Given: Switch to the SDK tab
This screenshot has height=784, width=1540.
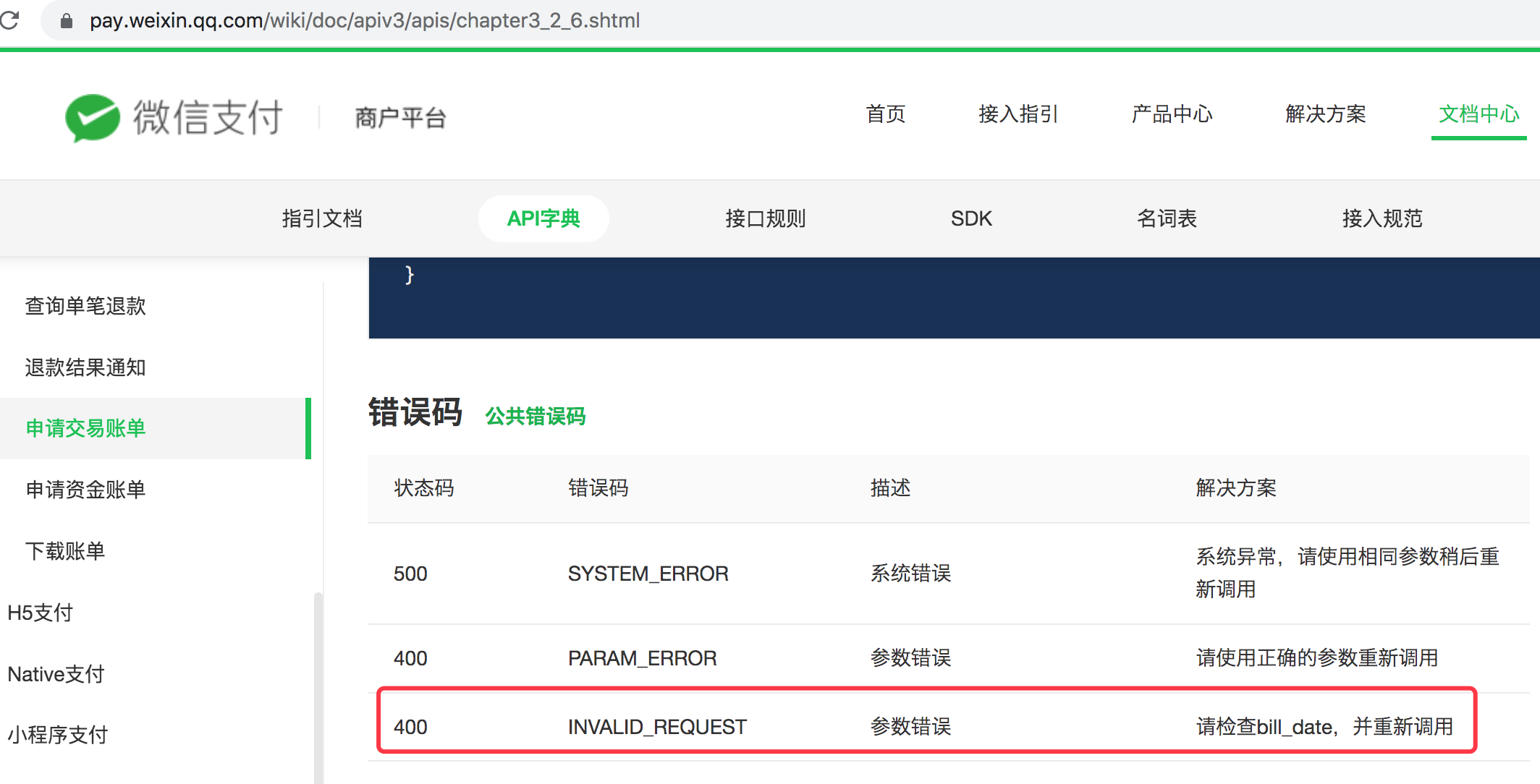Looking at the screenshot, I should [x=970, y=218].
